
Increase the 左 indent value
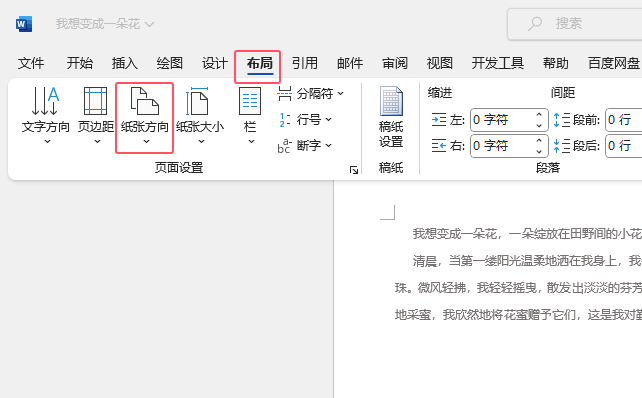(539, 115)
